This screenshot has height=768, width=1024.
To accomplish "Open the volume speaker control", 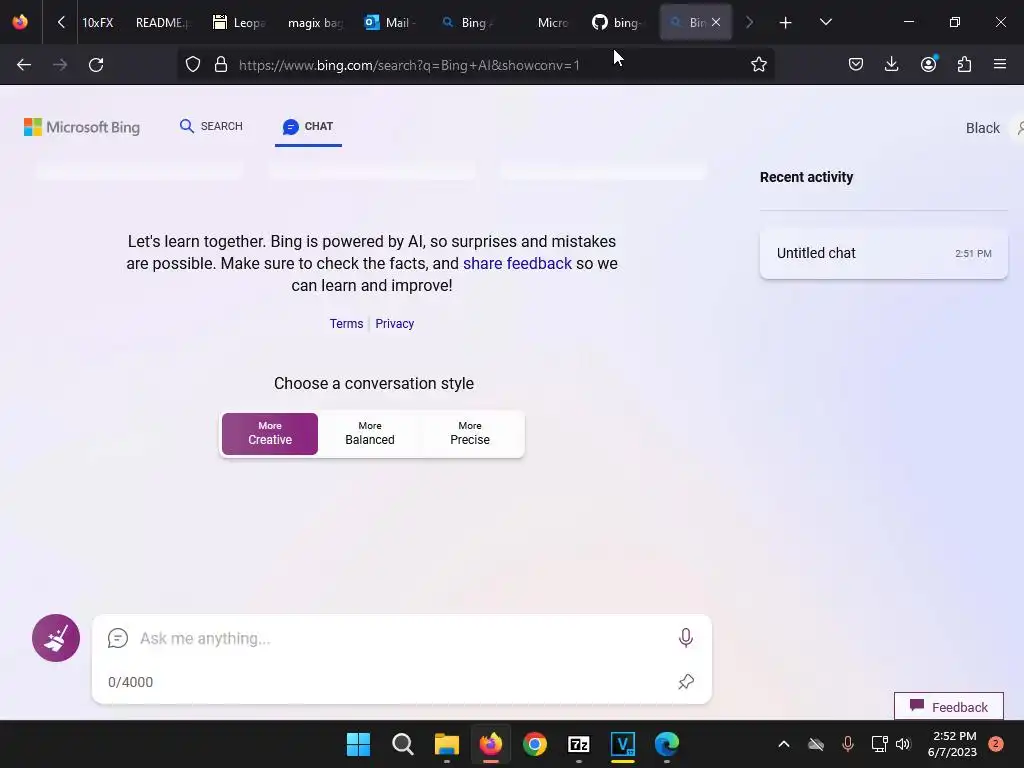I will (x=903, y=744).
